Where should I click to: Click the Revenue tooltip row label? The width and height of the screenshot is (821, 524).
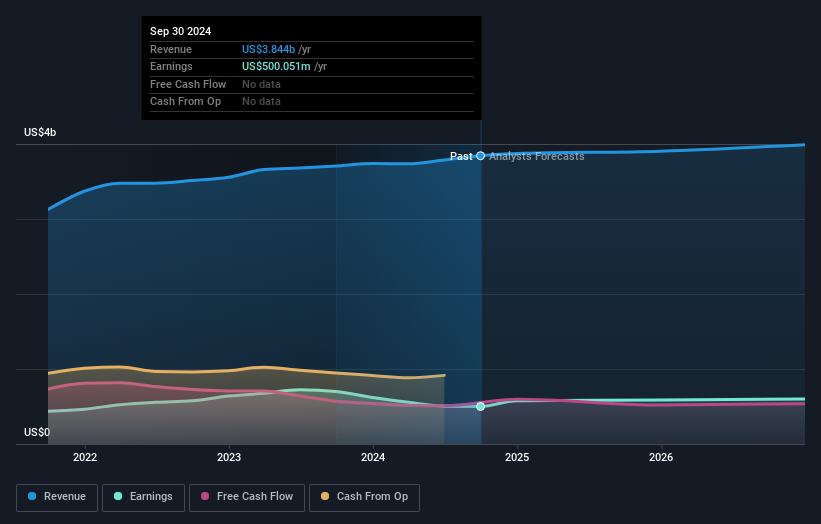point(171,49)
